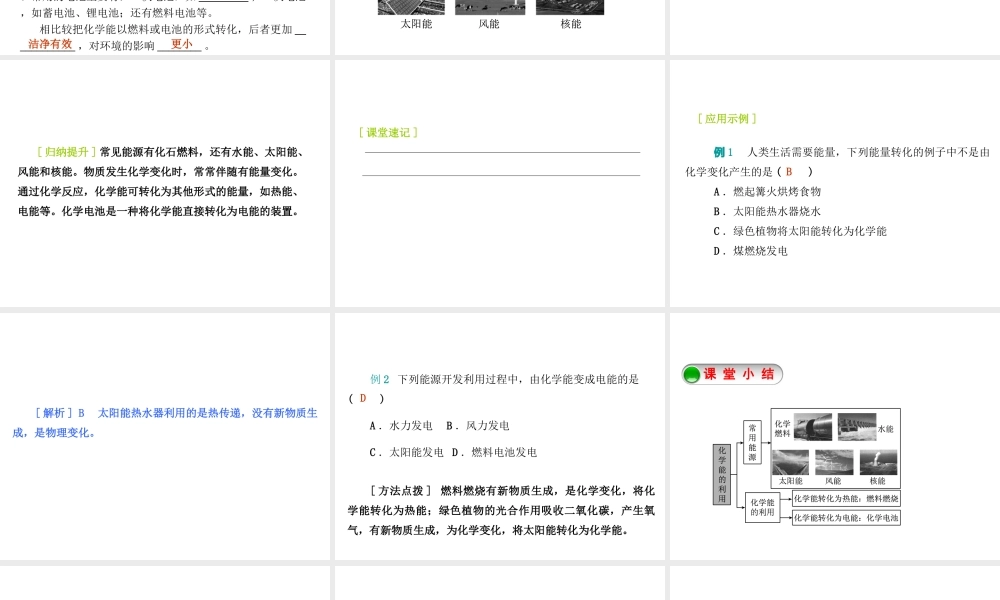Screen dimensions: 1000x600
Task: Click the [归纳提升] heading
Action: click(x=66, y=152)
